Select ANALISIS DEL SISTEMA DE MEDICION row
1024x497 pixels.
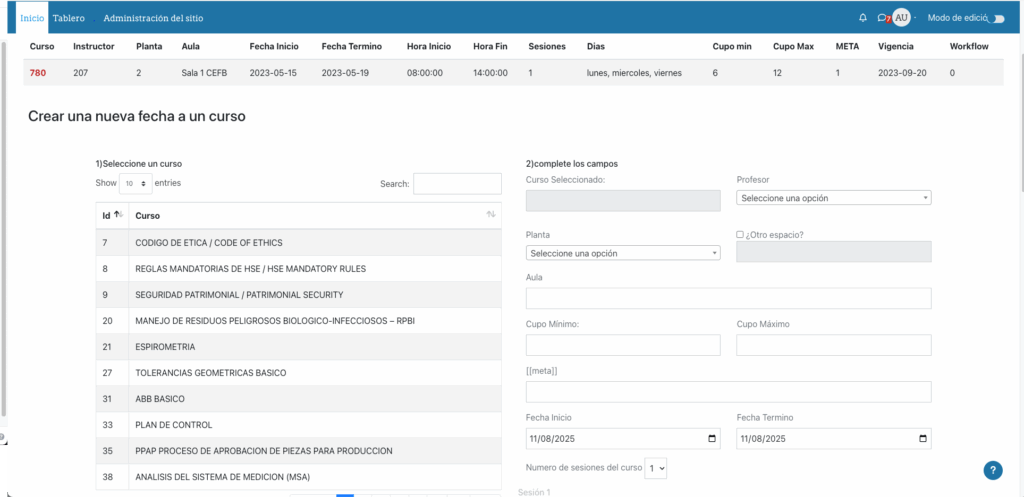[298, 477]
